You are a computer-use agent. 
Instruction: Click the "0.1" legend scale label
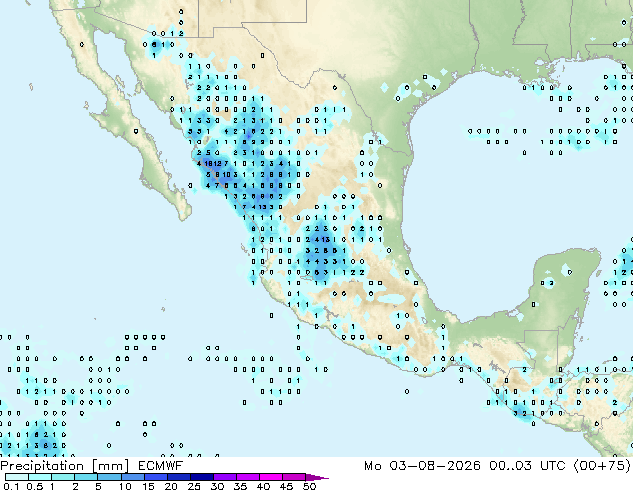pos(12,486)
